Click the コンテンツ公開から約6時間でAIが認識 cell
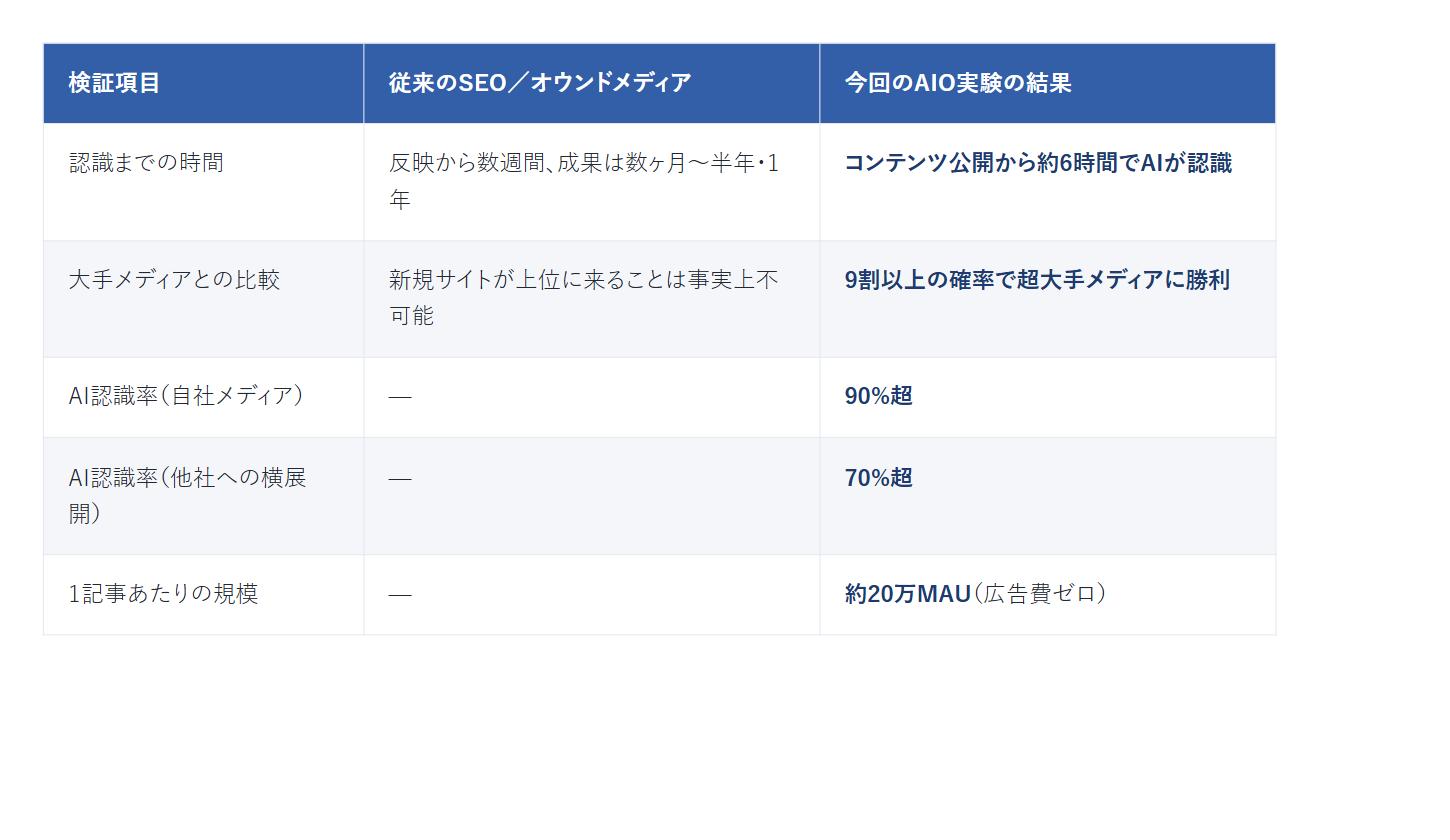Viewport: 1450px width, 840px height. [x=1048, y=182]
